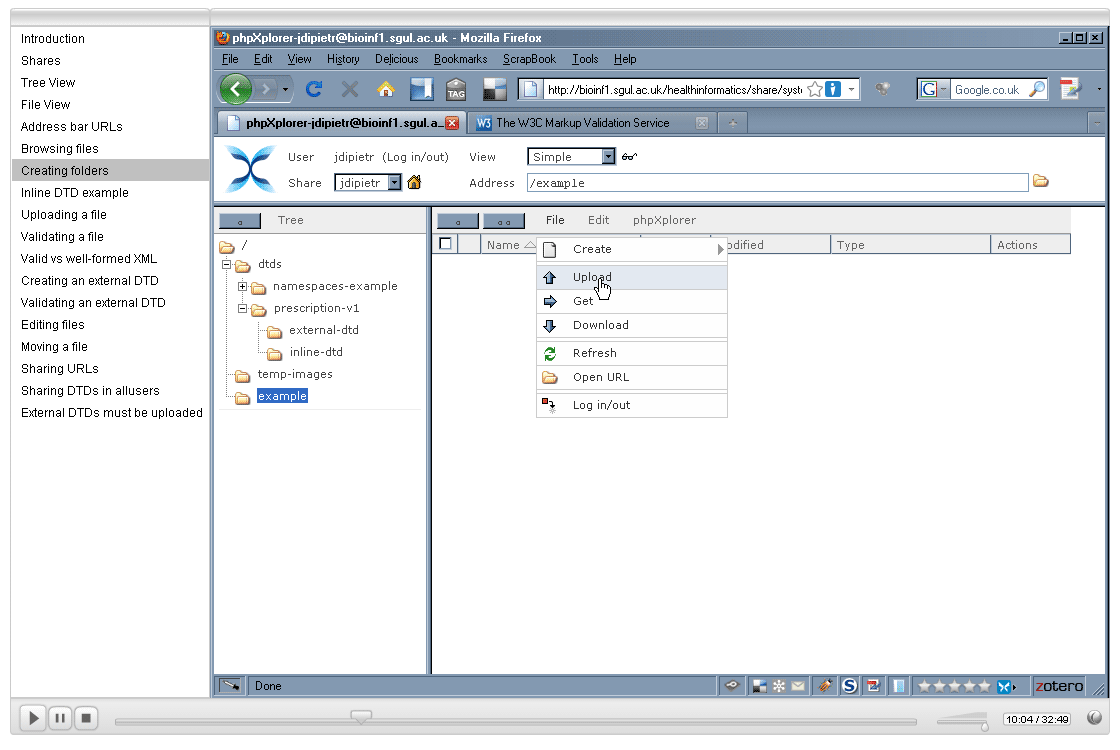
Task: Open the Firefox Bookmarks menu
Action: 461,59
